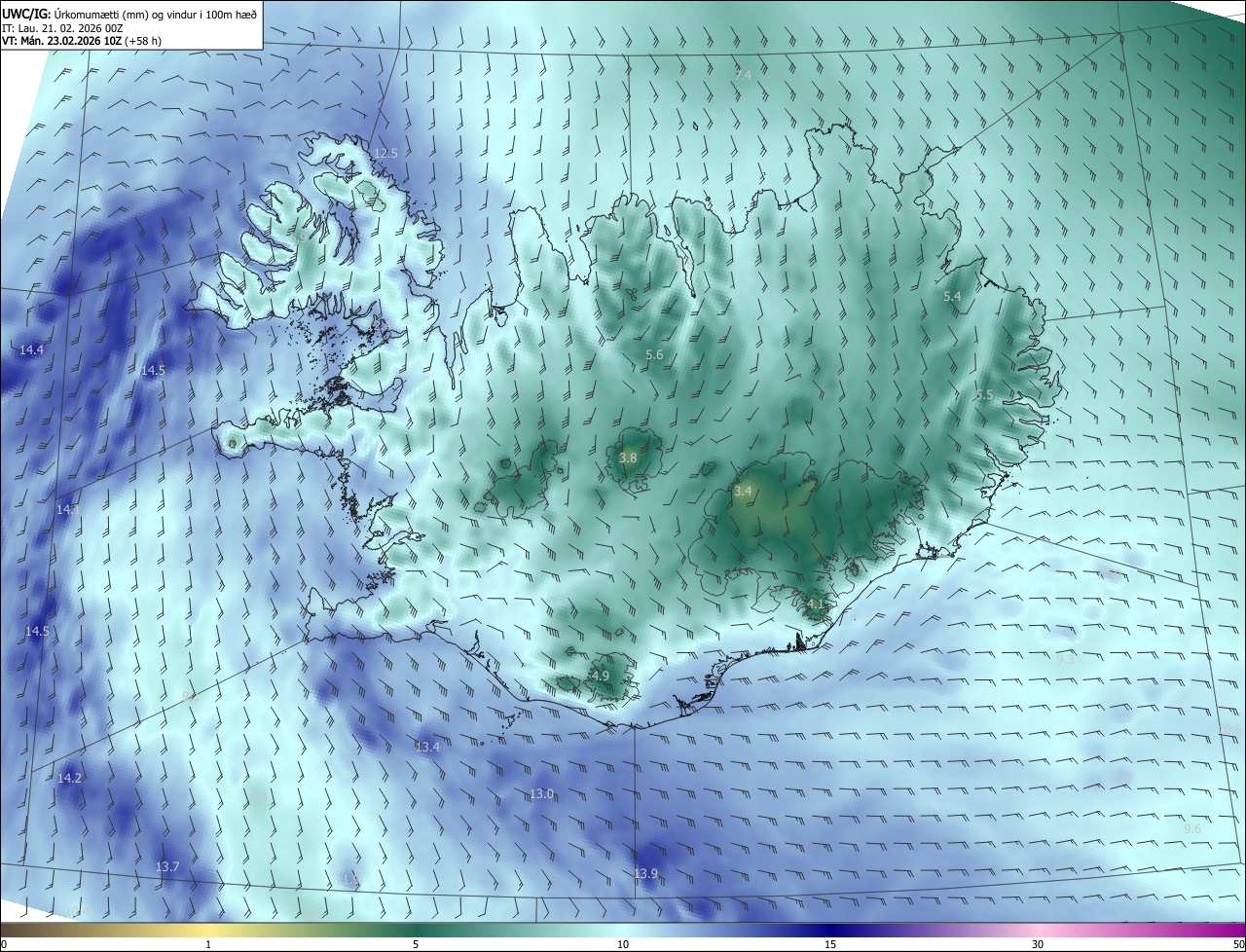Click the 7.4 value in the northern sea
Image resolution: width=1246 pixels, height=952 pixels.
click(743, 75)
